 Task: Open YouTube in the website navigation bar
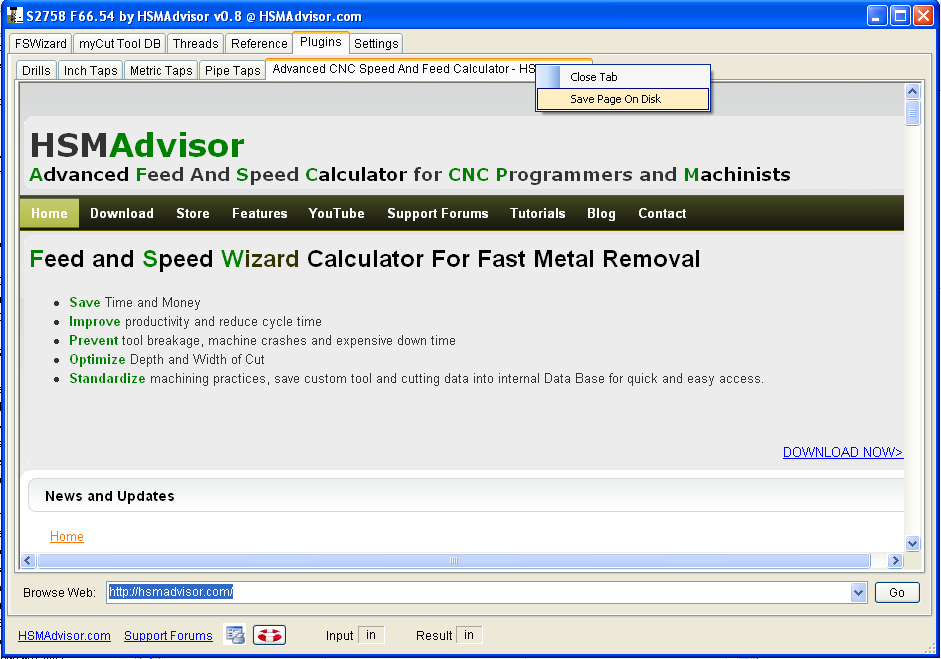[x=336, y=214]
